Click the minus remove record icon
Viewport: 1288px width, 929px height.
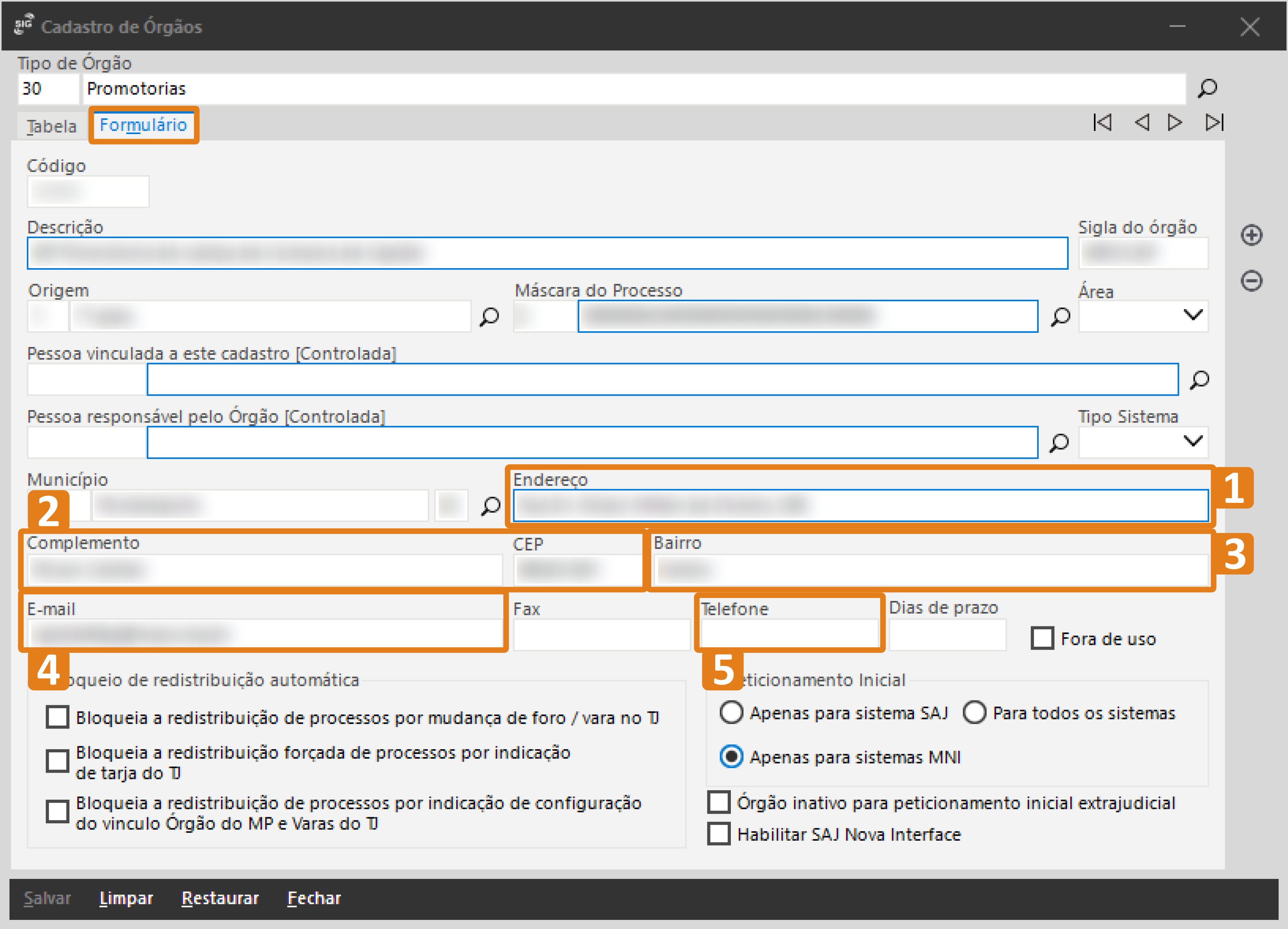1251,280
